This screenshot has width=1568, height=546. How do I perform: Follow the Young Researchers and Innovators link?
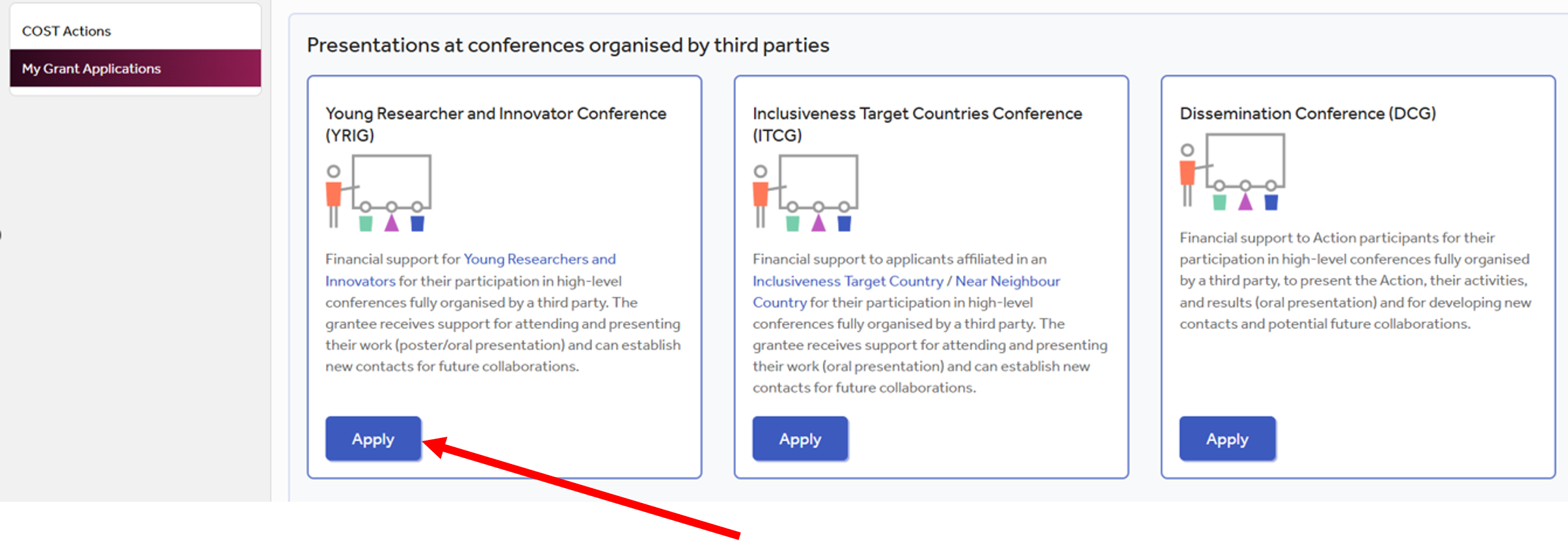click(x=470, y=270)
